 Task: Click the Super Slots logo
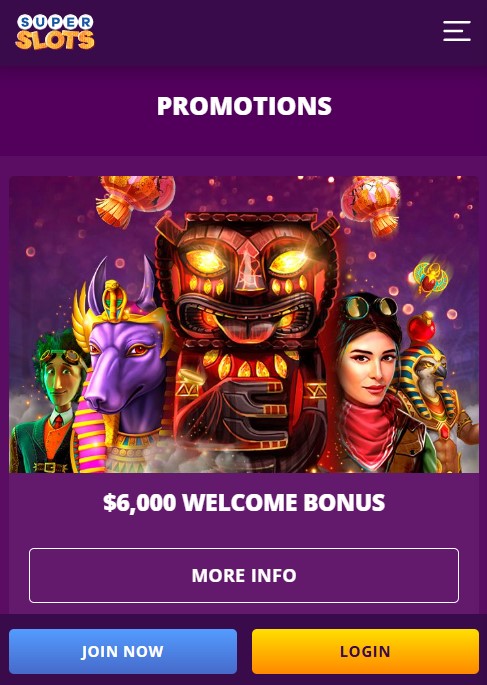[x=55, y=31]
